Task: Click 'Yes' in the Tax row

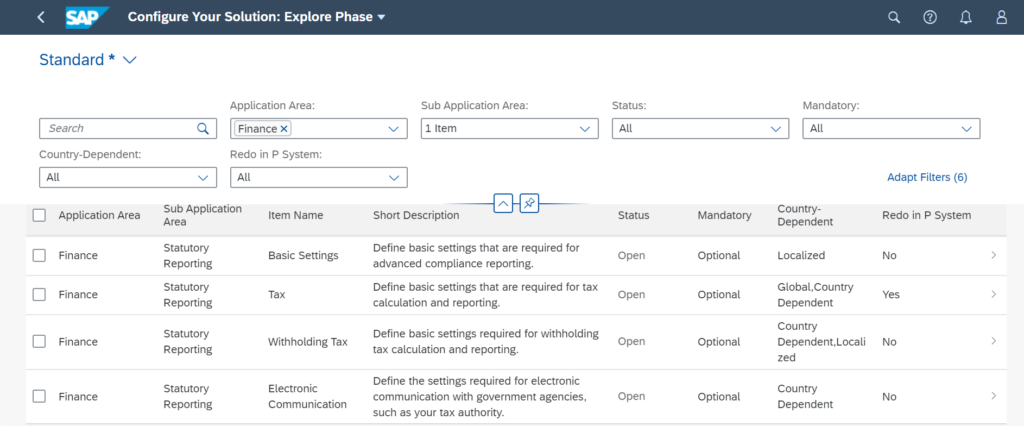Action: point(891,295)
